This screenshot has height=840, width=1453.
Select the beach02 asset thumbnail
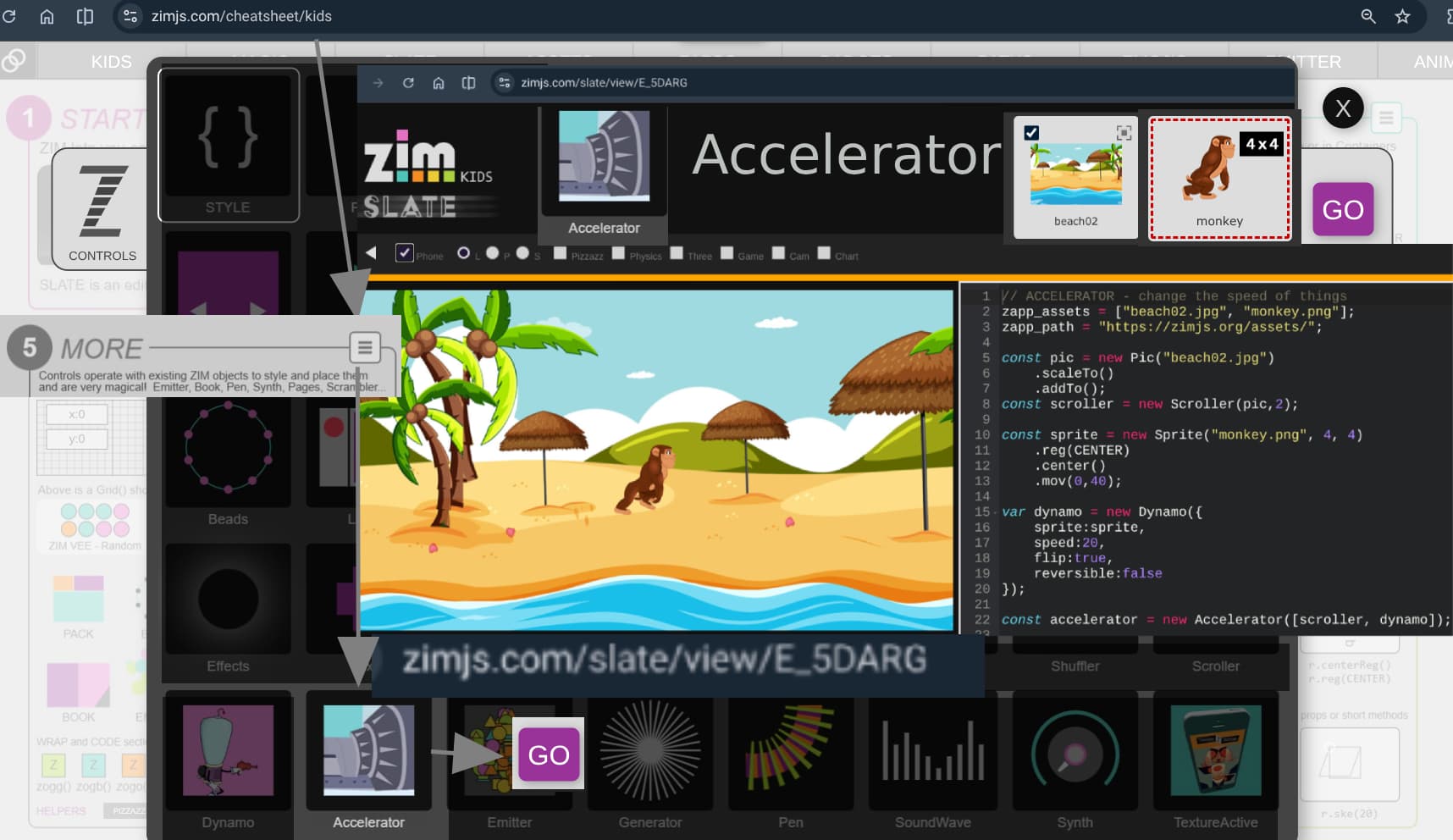[x=1076, y=177]
